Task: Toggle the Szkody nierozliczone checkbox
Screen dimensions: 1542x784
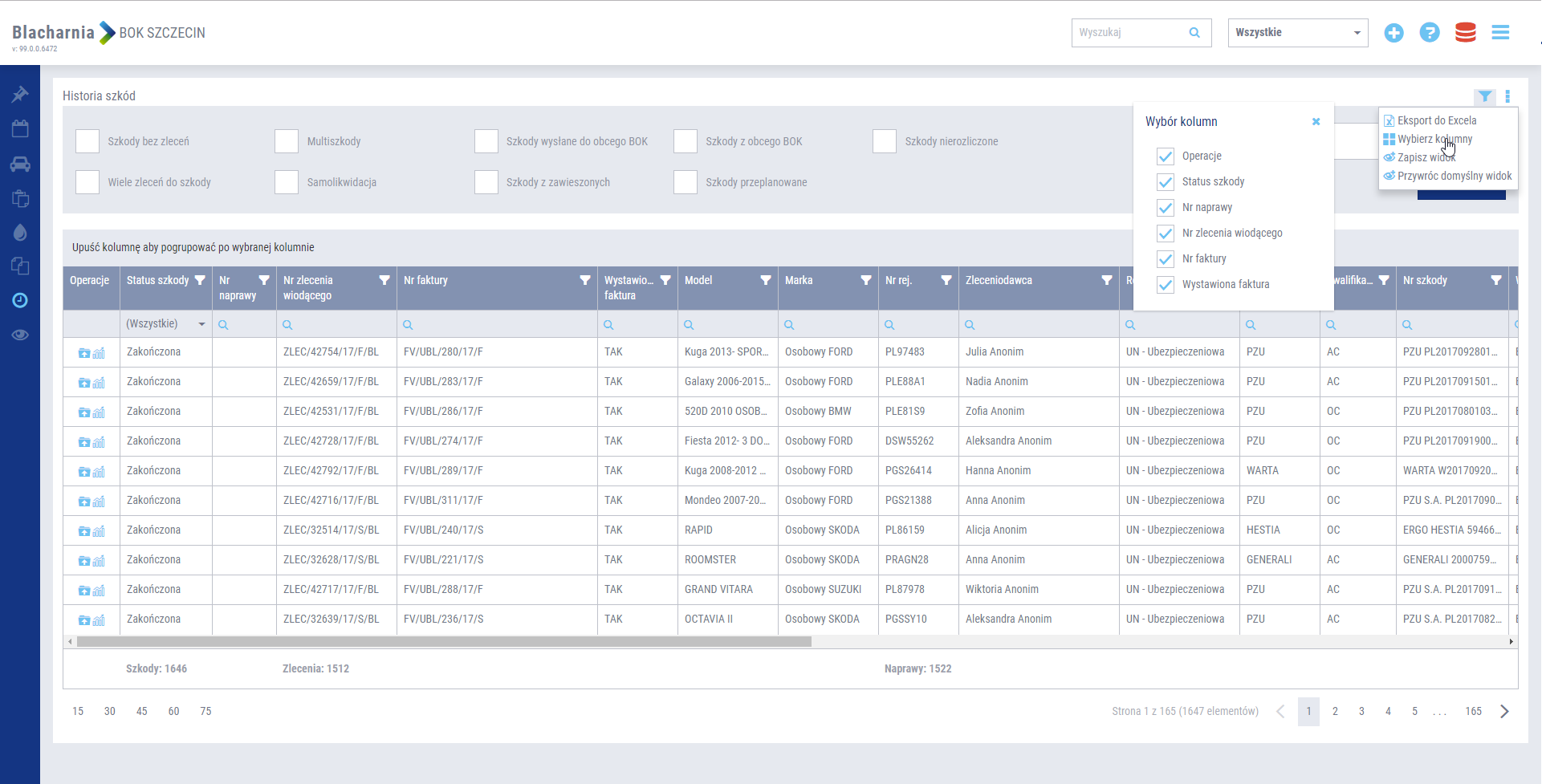Action: 884,141
